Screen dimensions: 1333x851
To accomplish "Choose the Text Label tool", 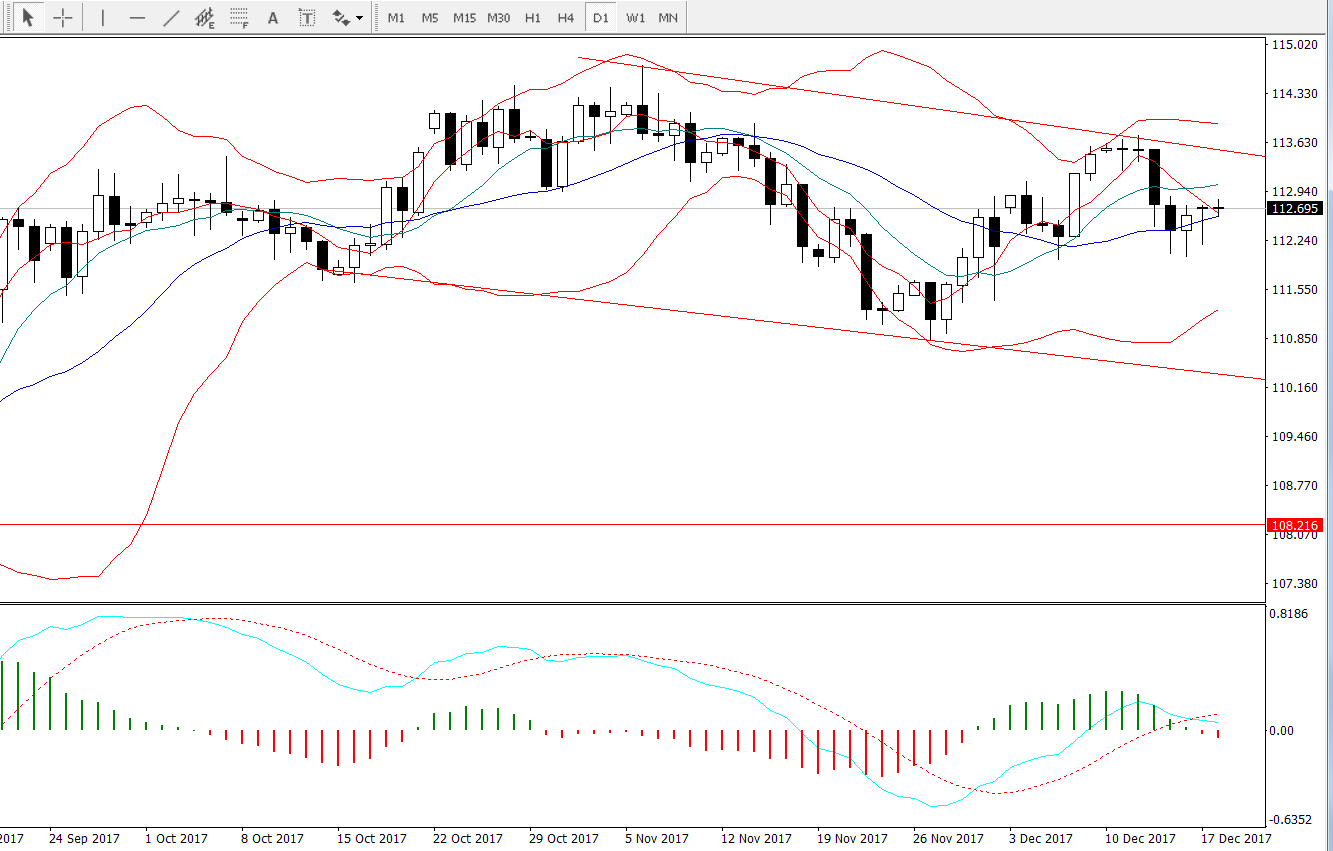I will 307,17.
